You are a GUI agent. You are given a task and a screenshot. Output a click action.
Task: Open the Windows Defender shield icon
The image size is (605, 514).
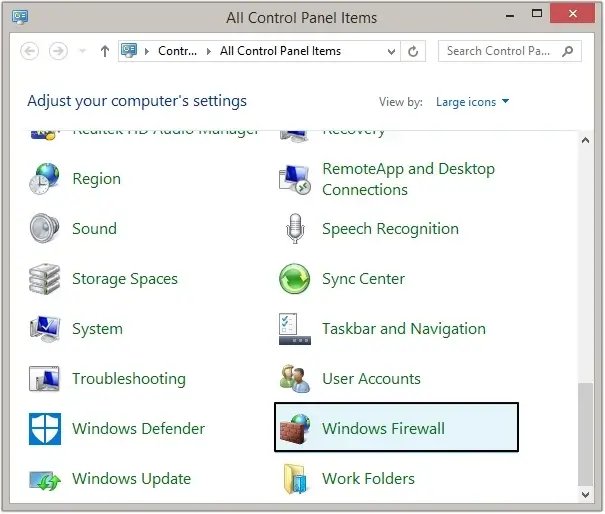[x=45, y=429]
